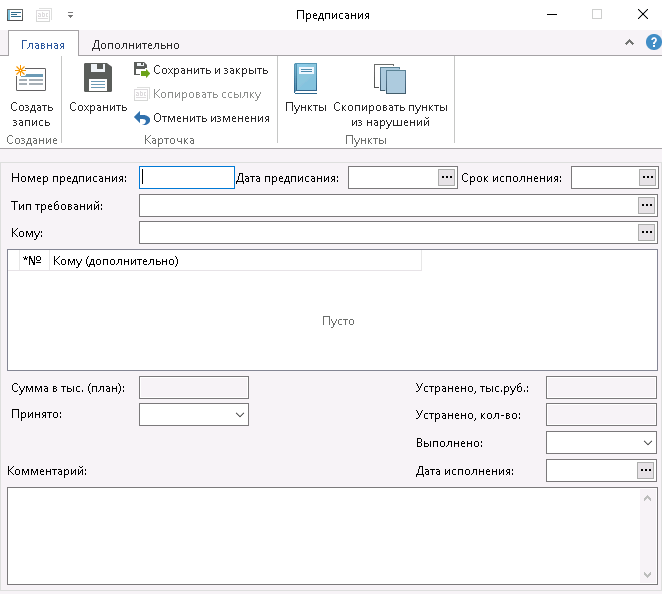Viewport: 662px width, 594px height.
Task: Click the comment box scroll up arrow
Action: (648, 499)
